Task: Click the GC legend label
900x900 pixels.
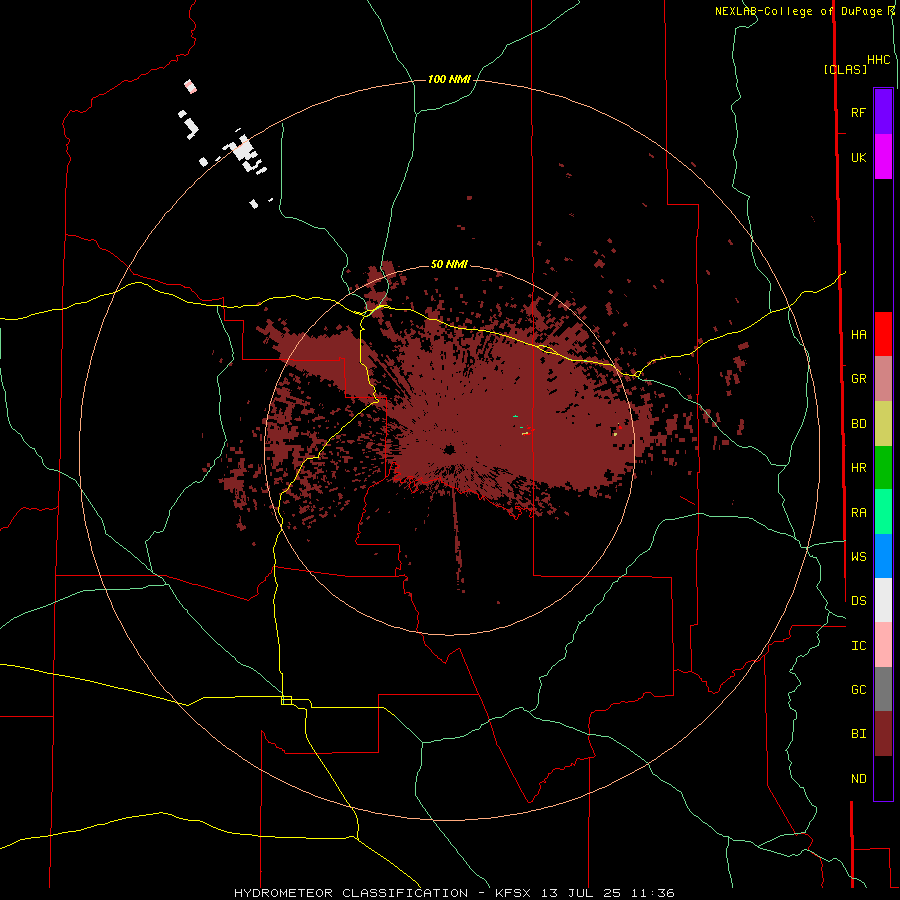Action: point(858,689)
